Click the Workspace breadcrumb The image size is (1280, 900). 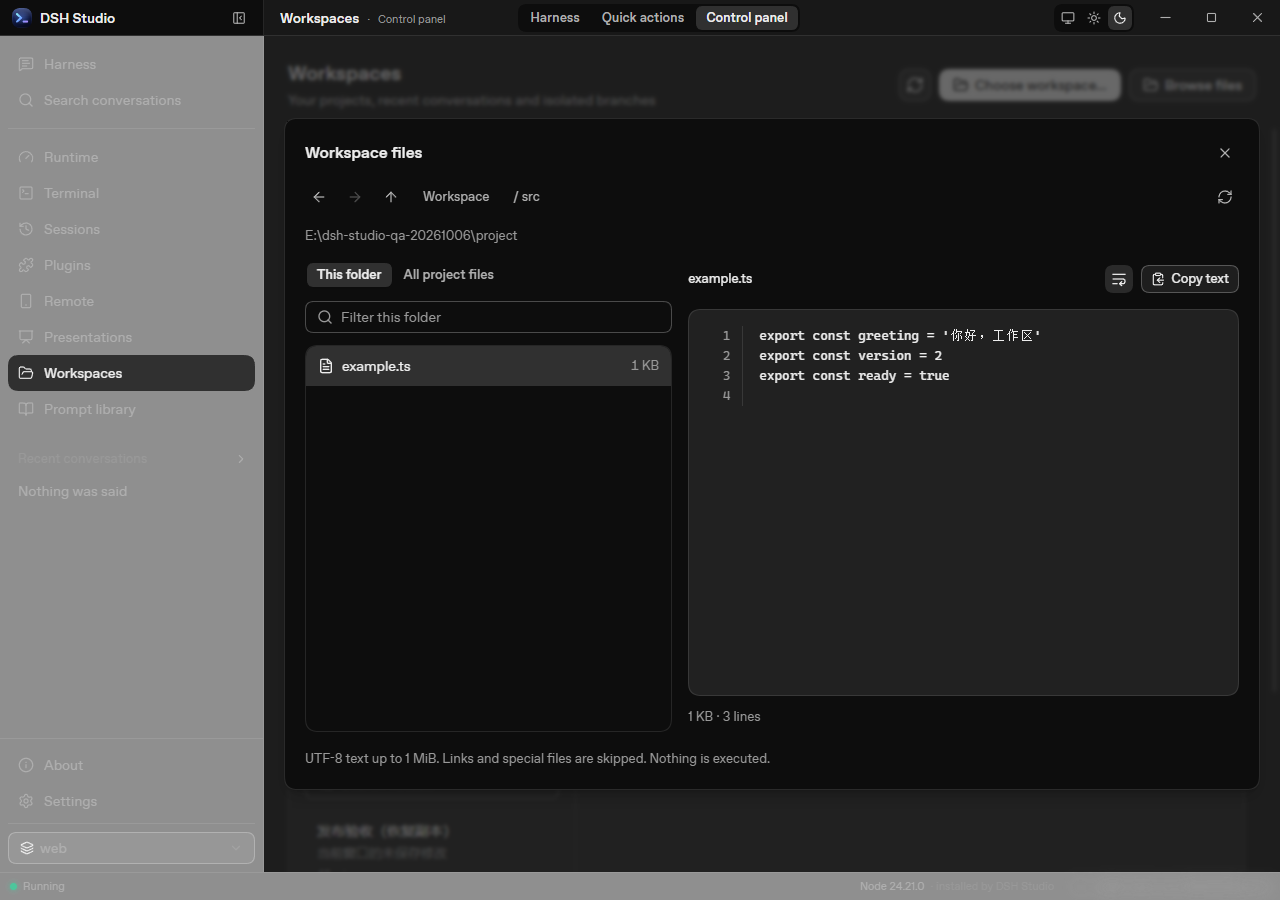point(456,197)
